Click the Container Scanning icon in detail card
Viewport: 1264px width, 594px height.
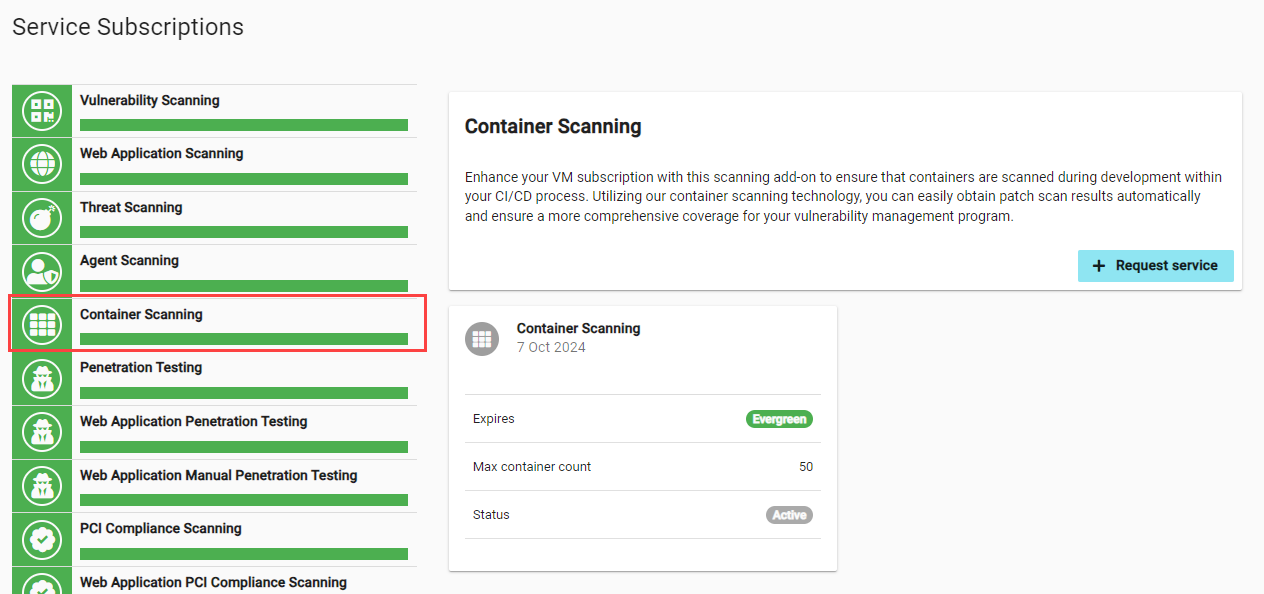click(482, 339)
